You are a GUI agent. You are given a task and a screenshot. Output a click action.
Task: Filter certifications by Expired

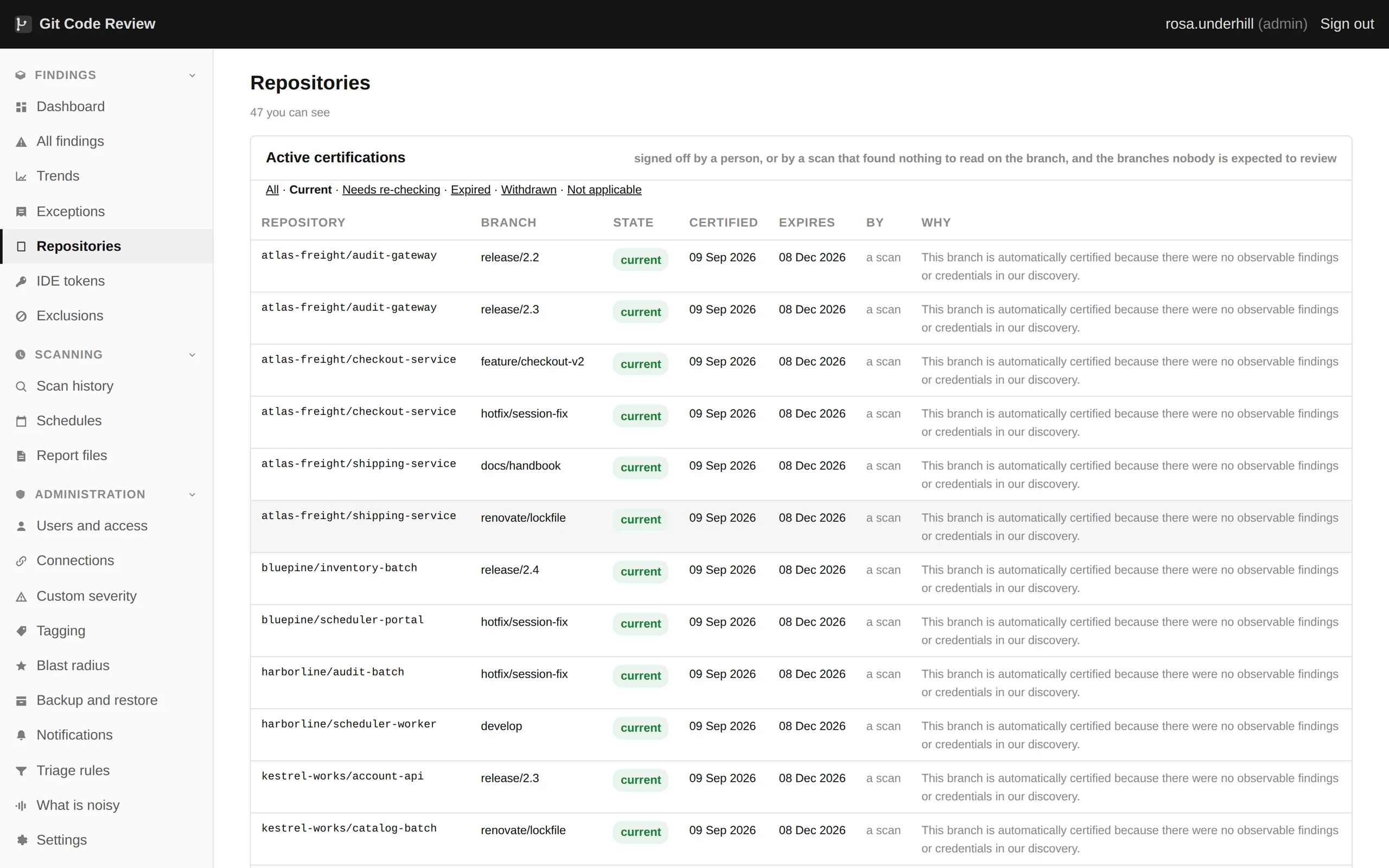[x=470, y=189]
